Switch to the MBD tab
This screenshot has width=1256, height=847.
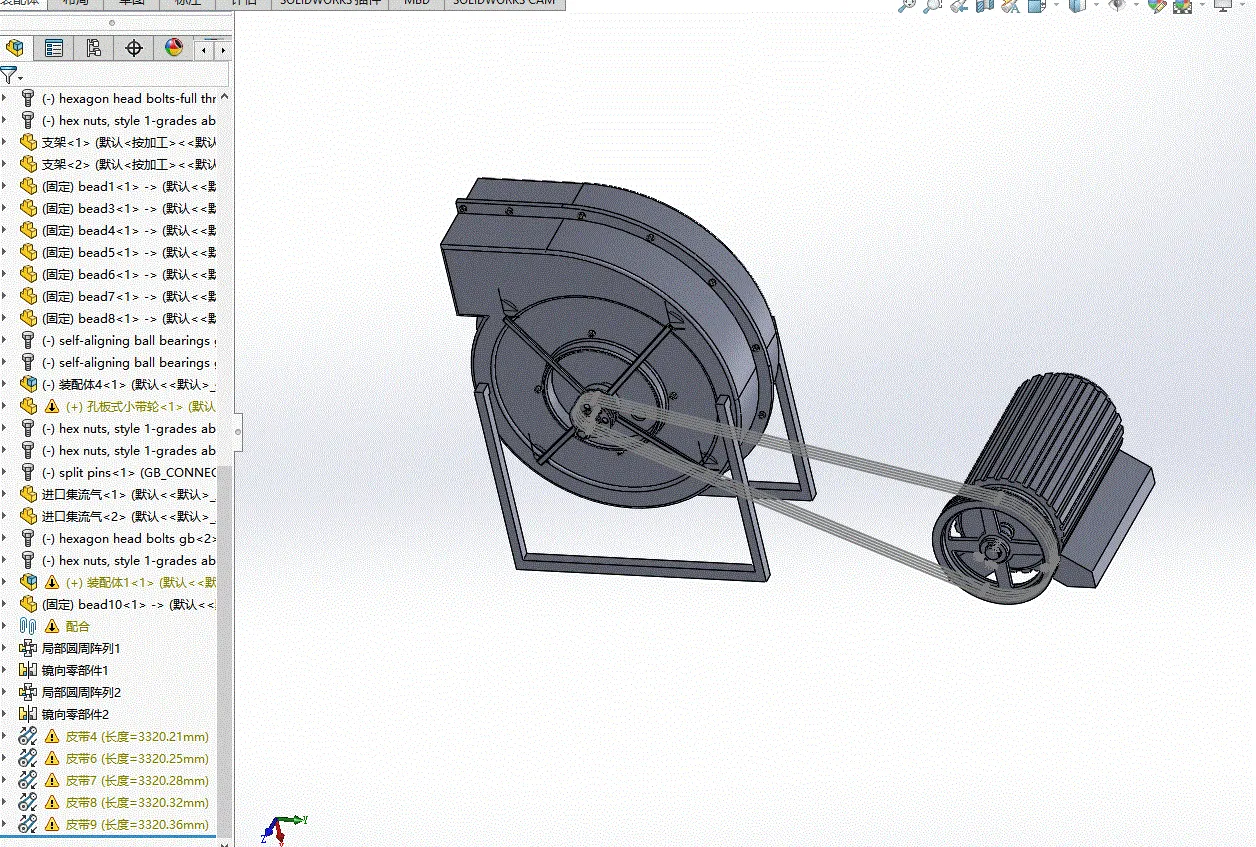pos(417,4)
